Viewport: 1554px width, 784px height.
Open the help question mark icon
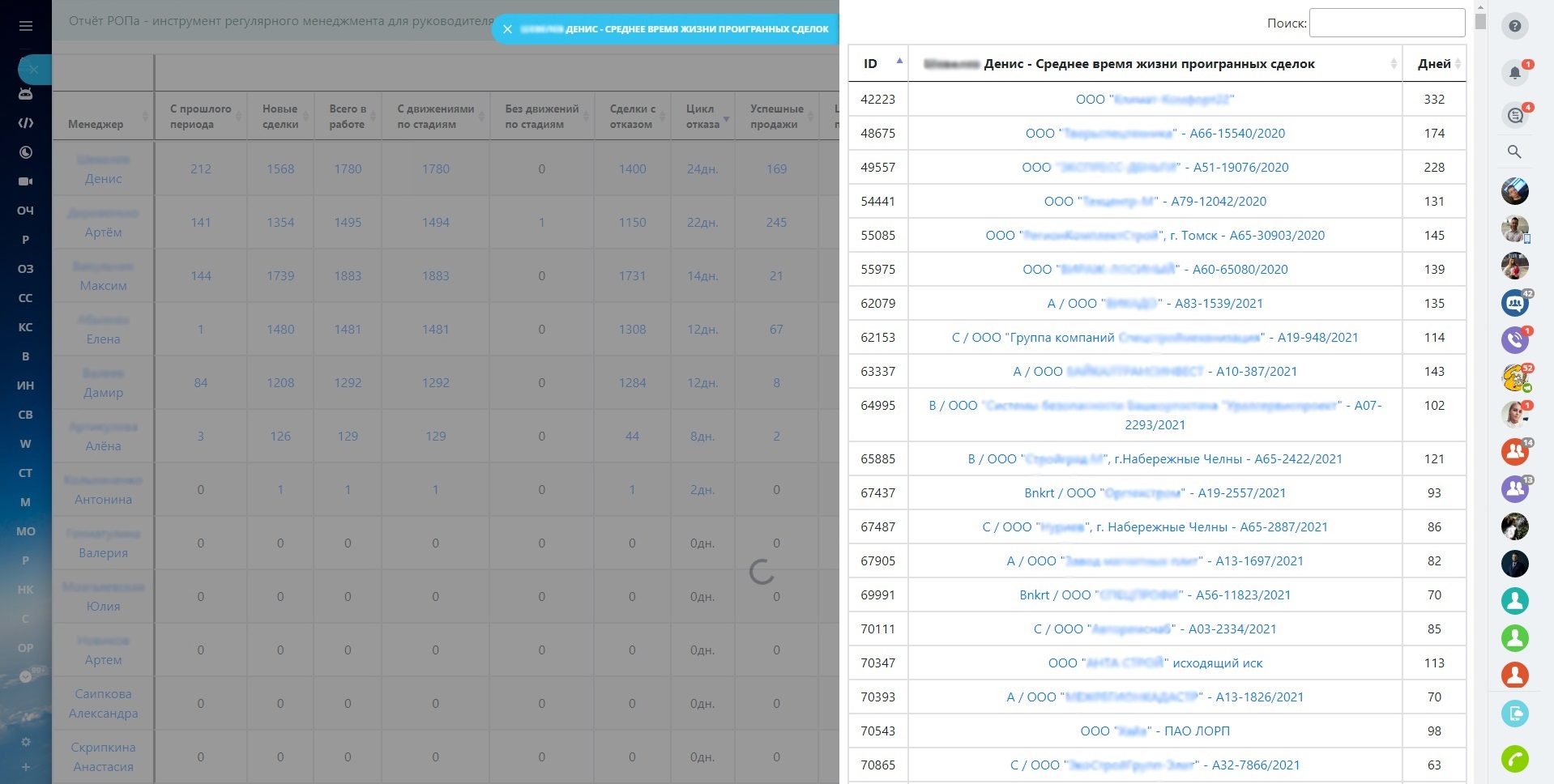tap(1514, 27)
